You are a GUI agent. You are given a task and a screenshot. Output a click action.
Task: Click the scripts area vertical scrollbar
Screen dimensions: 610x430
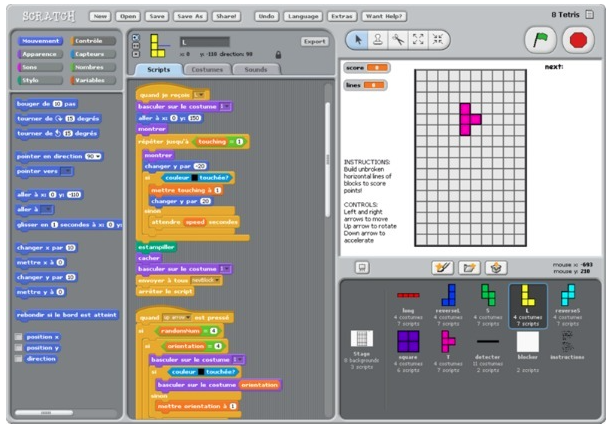click(328, 160)
